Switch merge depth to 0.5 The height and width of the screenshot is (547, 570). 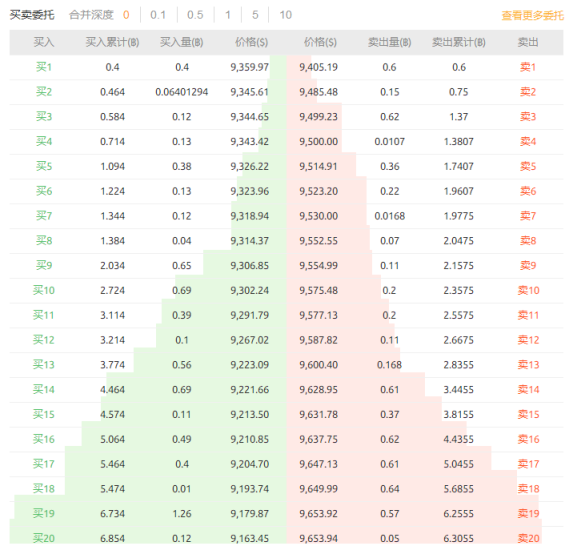pyautogui.click(x=195, y=15)
